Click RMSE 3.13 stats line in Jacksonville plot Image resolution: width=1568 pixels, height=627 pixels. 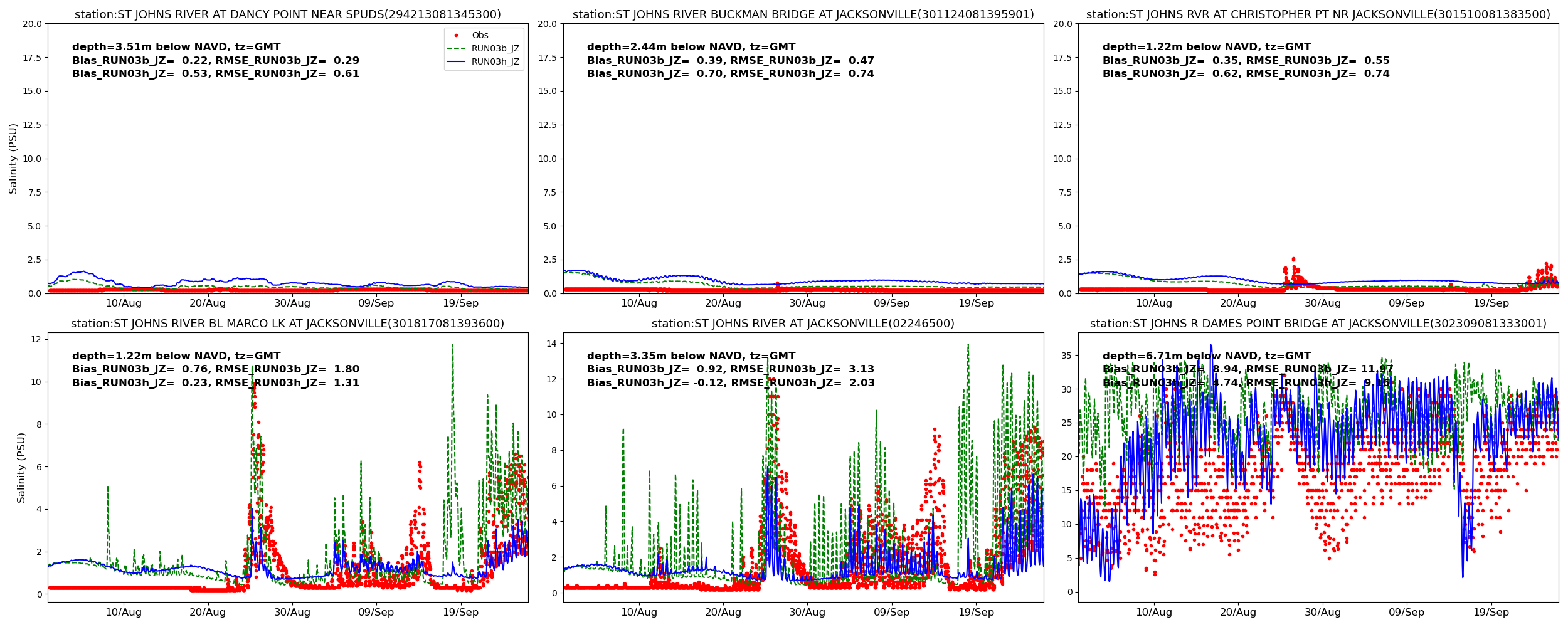[731, 369]
